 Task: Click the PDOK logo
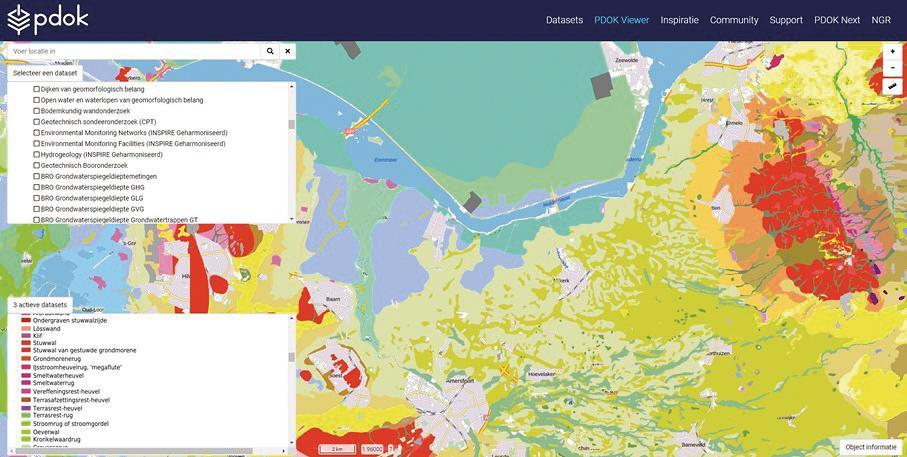point(47,20)
